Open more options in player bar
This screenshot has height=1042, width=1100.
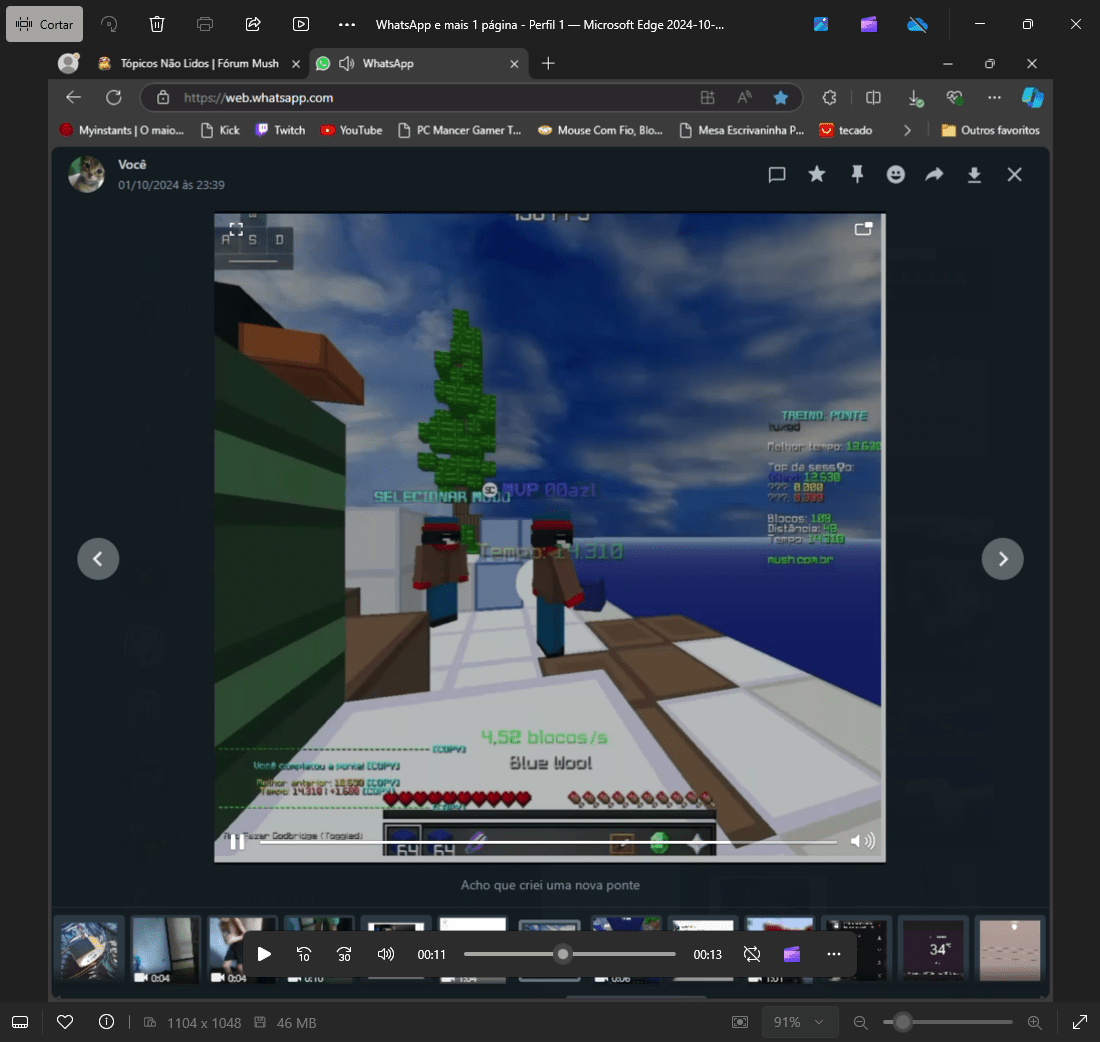[833, 954]
